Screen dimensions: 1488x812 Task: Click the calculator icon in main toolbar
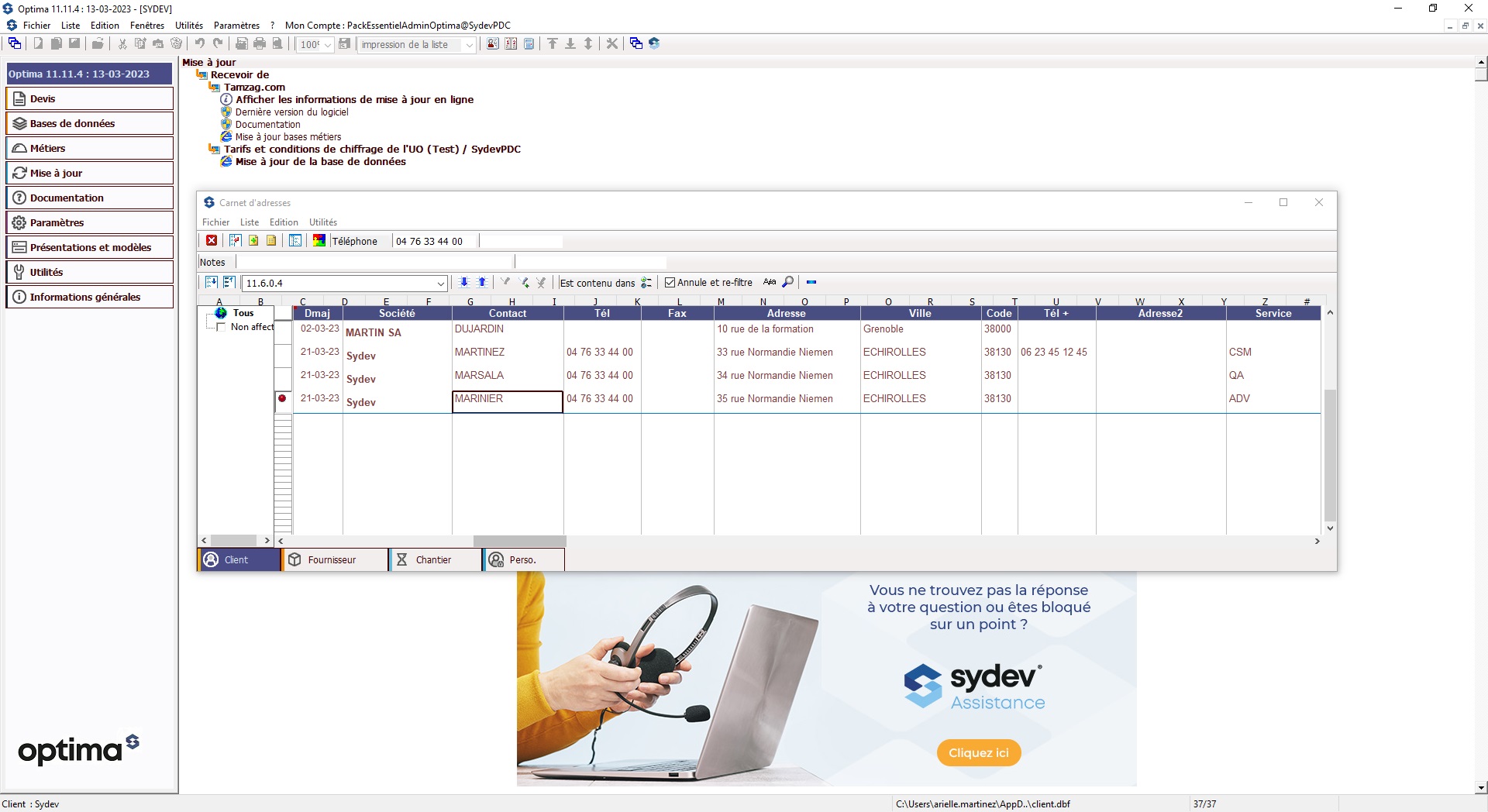529,43
